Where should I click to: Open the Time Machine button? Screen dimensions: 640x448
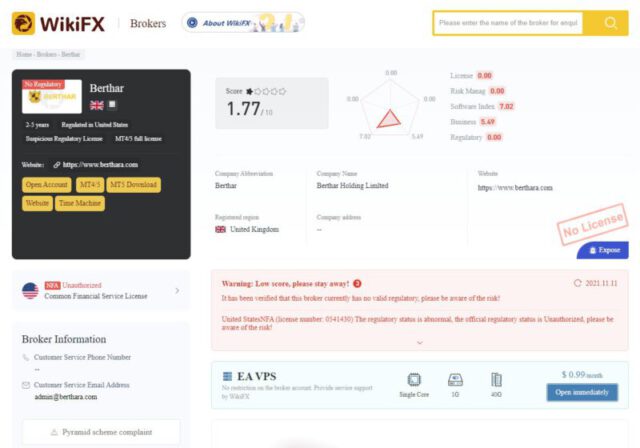pyautogui.click(x=80, y=203)
